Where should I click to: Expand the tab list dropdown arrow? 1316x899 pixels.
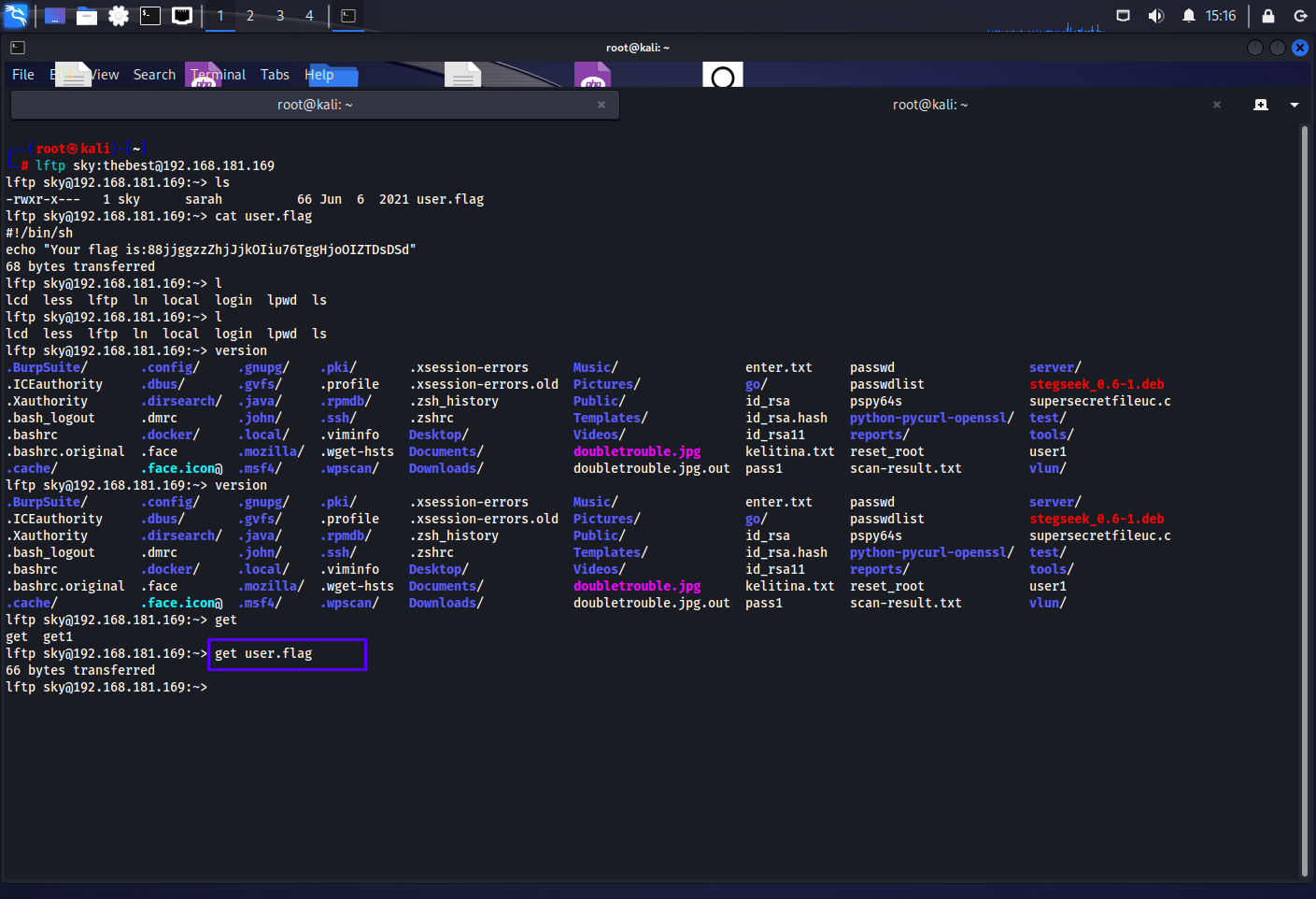1295,105
